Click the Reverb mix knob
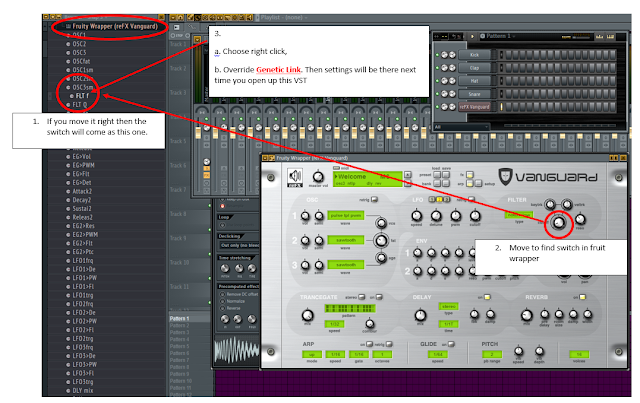The image size is (640, 403). click(527, 315)
